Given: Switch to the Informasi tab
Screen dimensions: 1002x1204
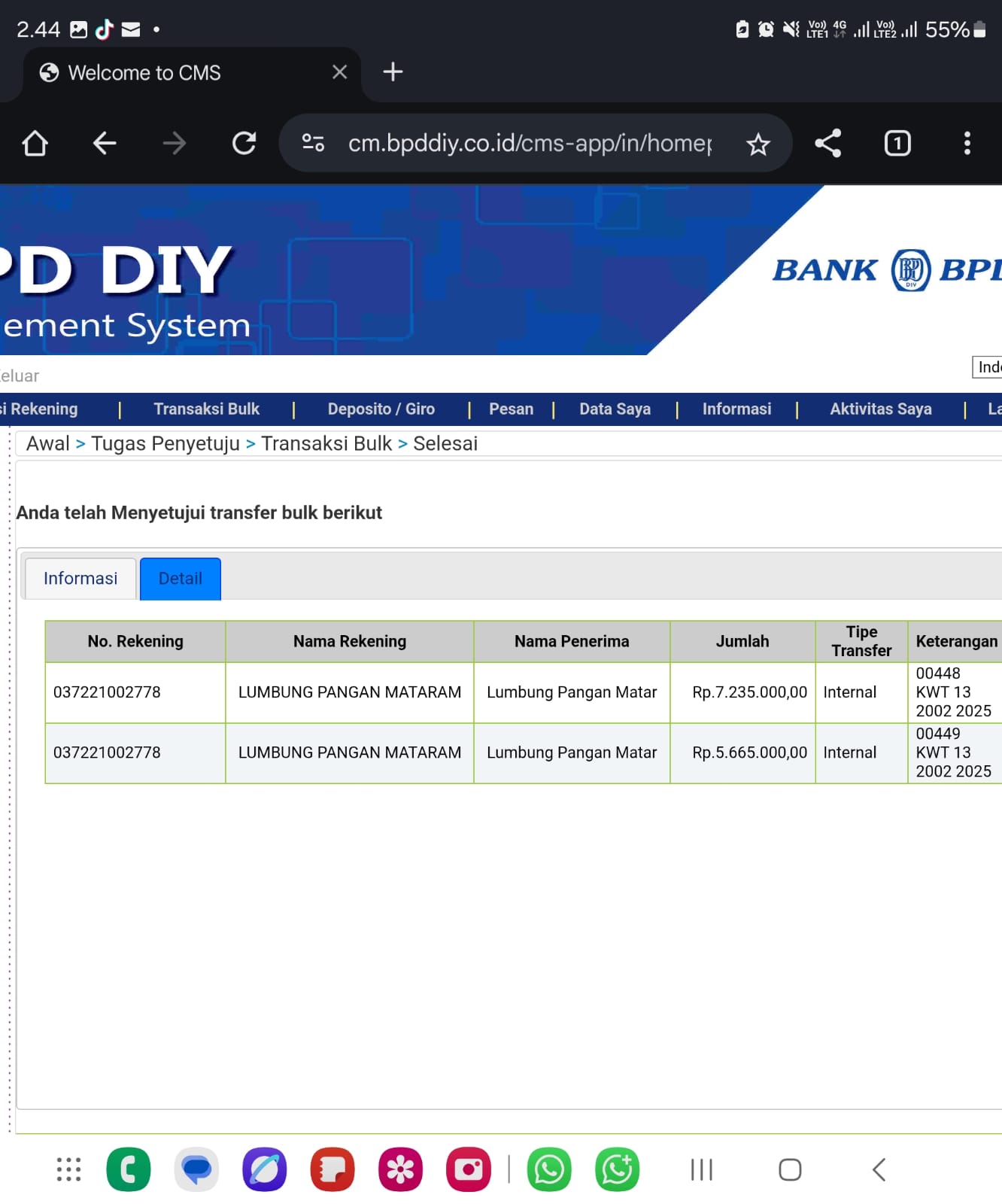Looking at the screenshot, I should (x=80, y=578).
